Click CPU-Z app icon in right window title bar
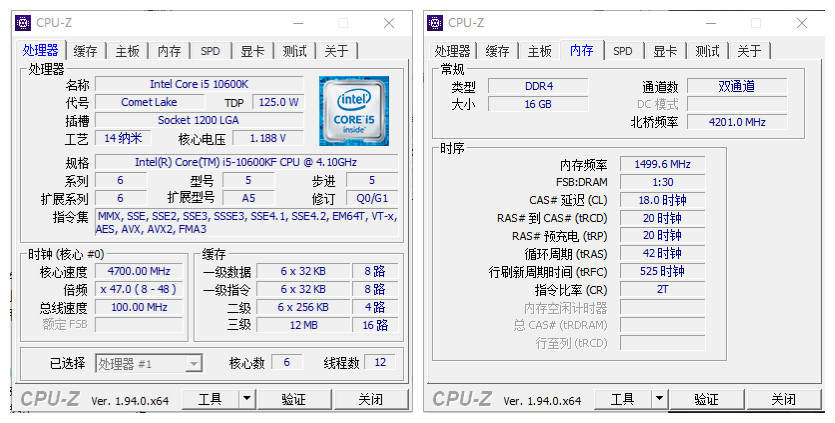835x423 pixels. (x=435, y=23)
